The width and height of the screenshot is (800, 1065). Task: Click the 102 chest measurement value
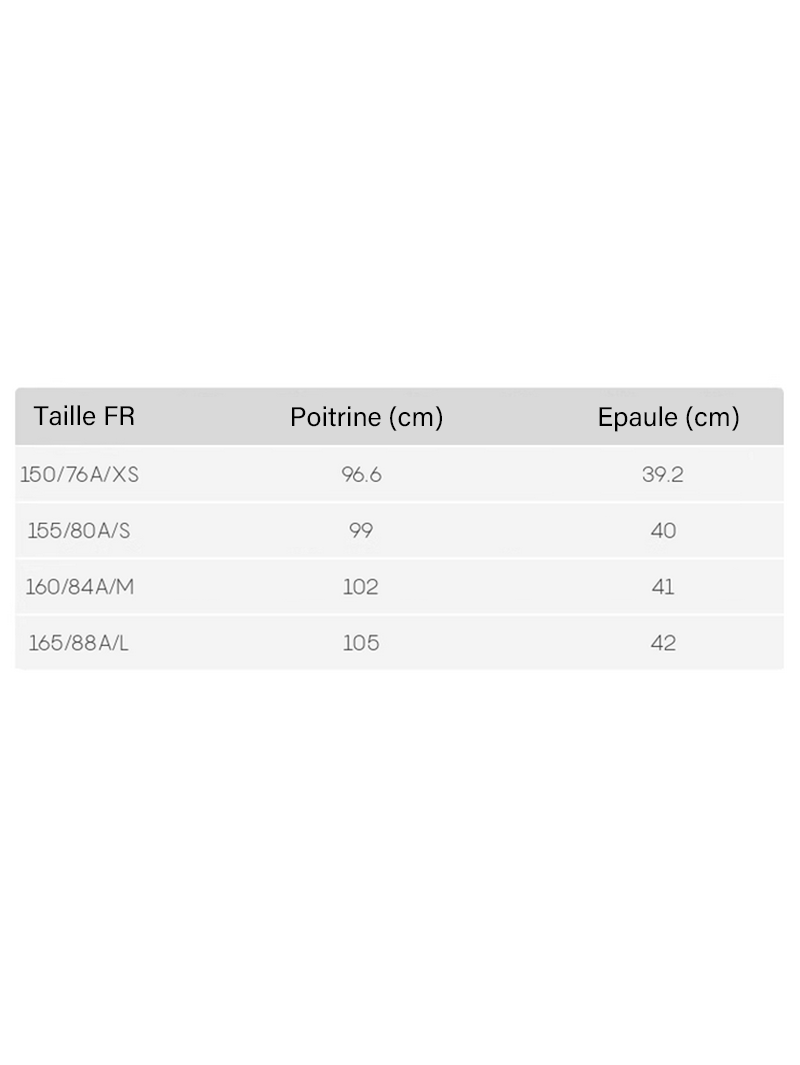tap(361, 586)
